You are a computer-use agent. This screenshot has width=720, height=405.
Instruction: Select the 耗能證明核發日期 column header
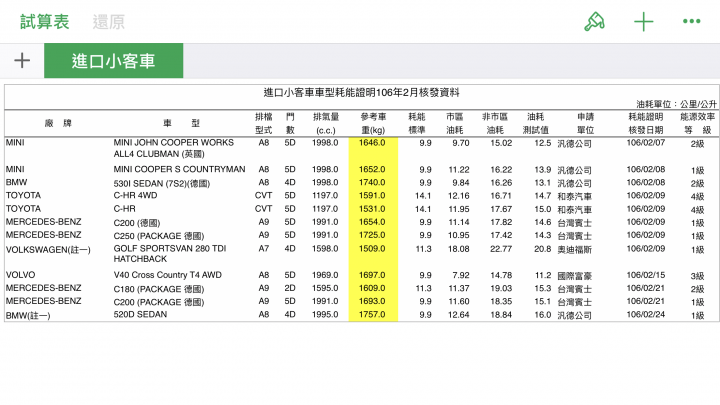pyautogui.click(x=646, y=123)
